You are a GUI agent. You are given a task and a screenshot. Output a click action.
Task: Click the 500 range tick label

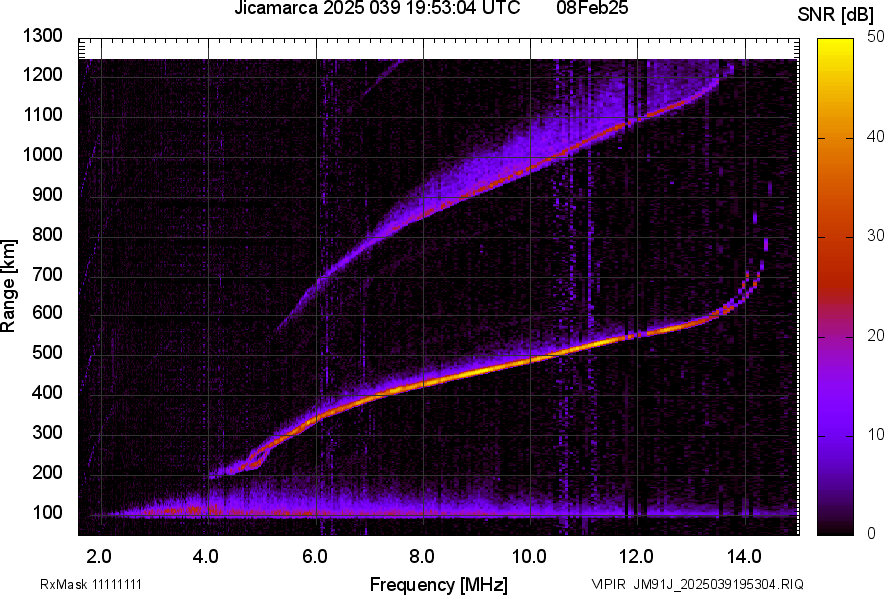[x=47, y=352]
